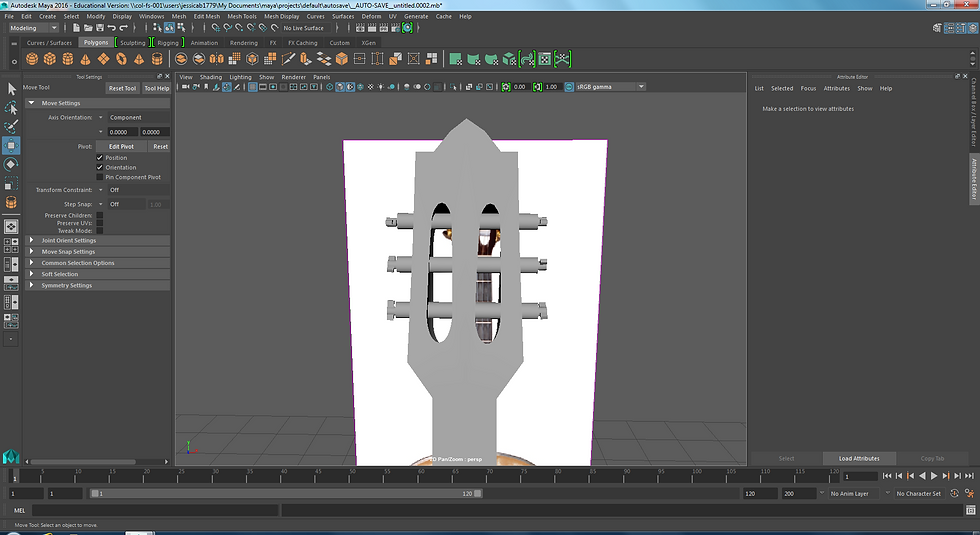The width and height of the screenshot is (980, 535).
Task: Open Axis Orientation Component dropdown
Action: 138,118
